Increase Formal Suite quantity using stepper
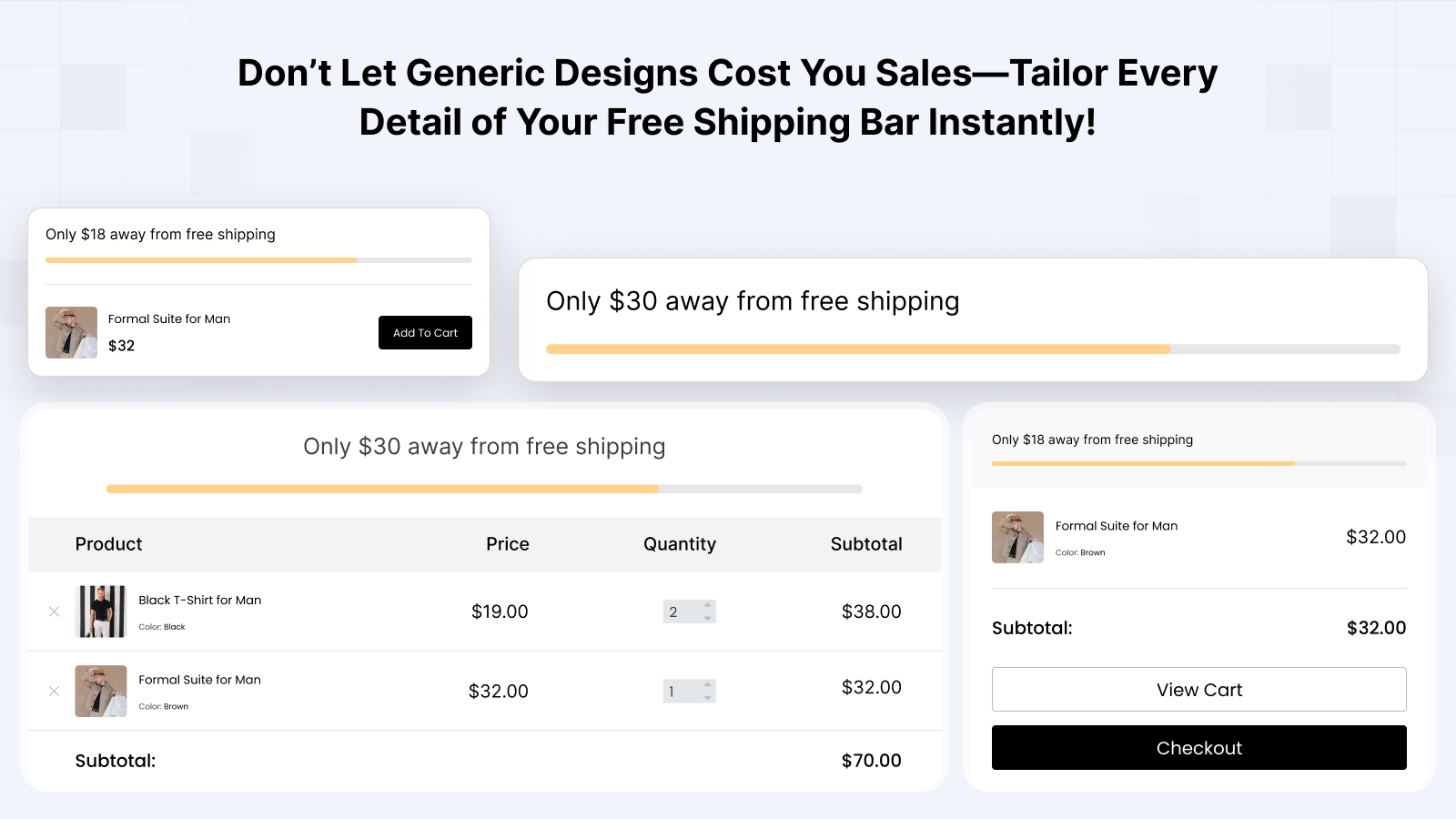 [706, 685]
